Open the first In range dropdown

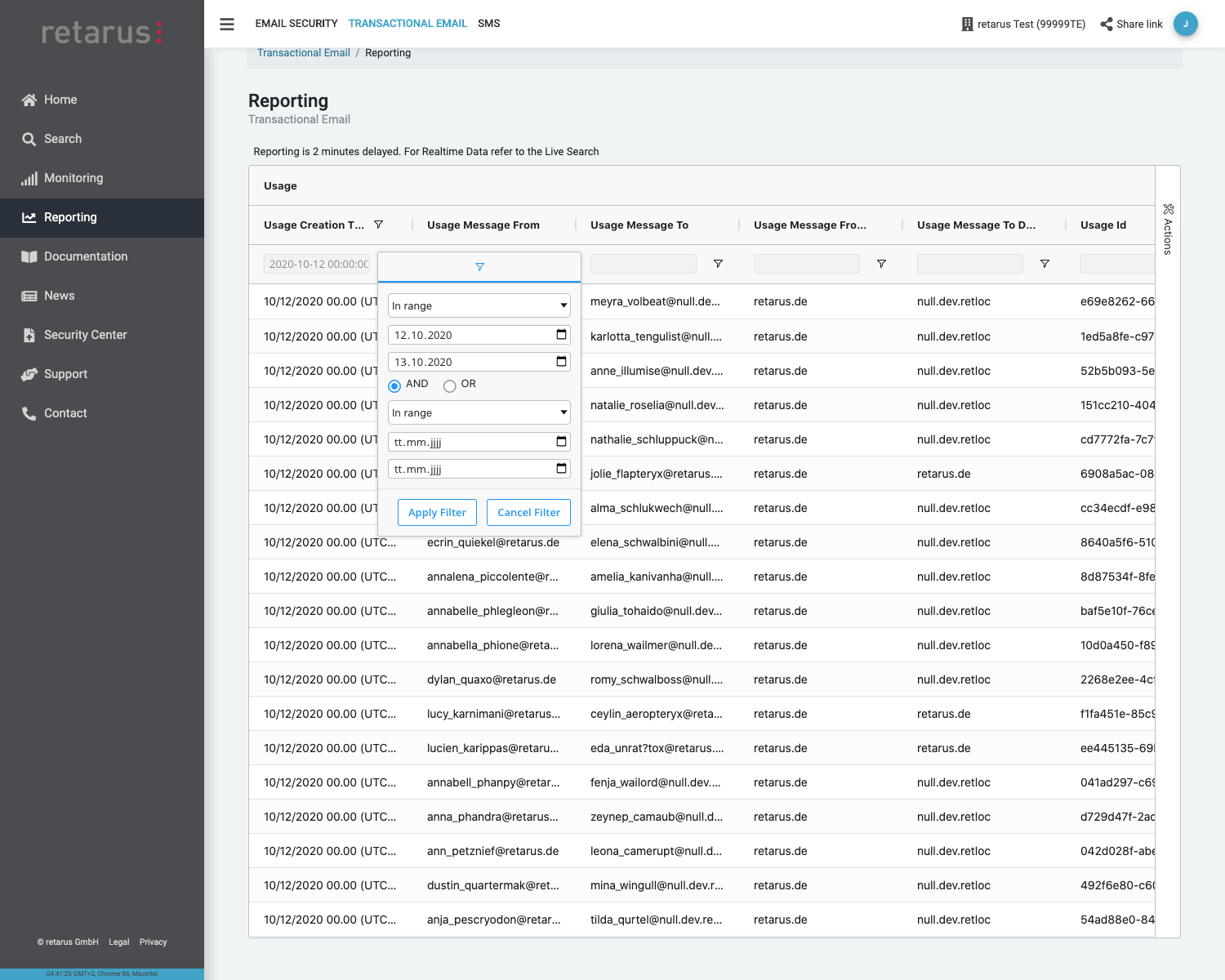pos(479,305)
